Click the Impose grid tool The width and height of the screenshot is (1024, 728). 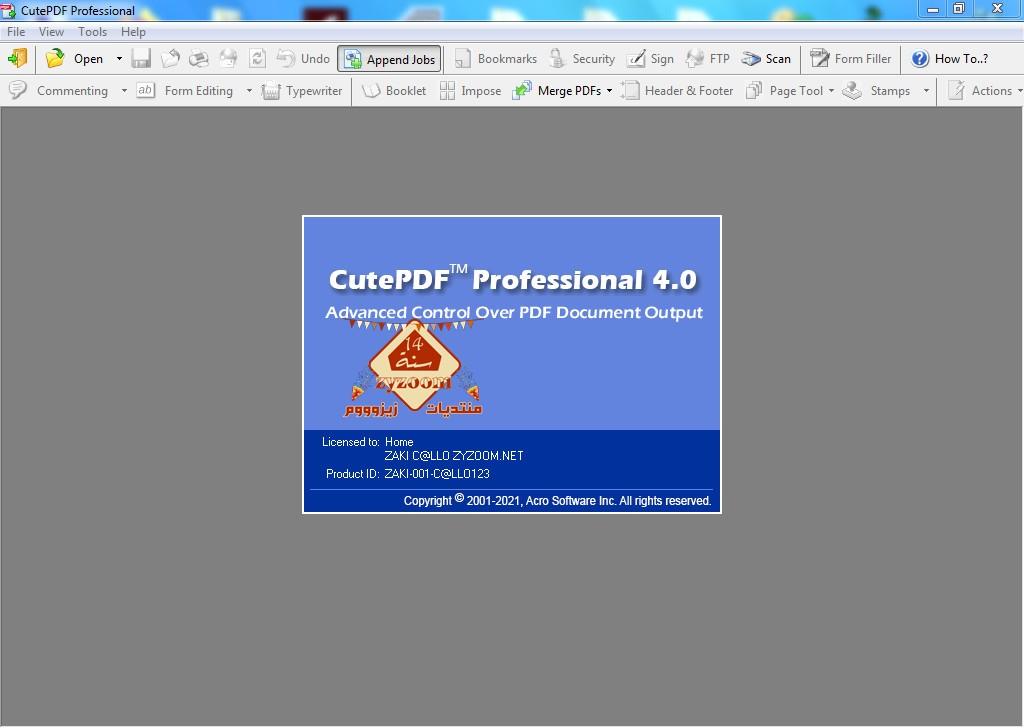click(x=470, y=91)
